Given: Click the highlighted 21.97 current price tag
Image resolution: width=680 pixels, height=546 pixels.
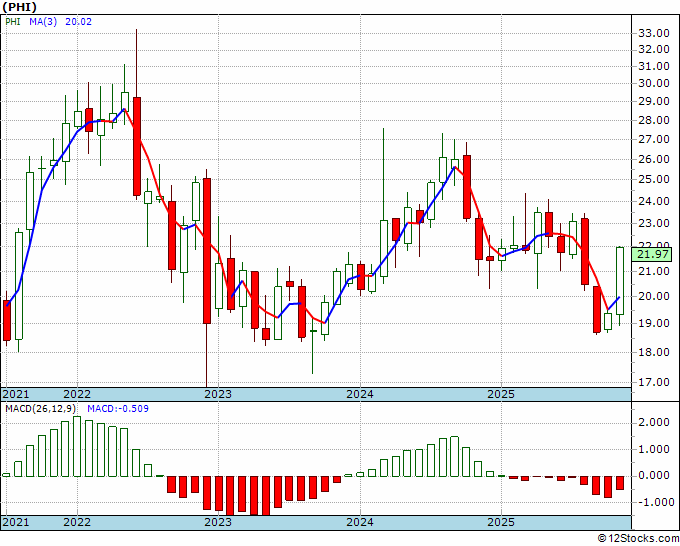Looking at the screenshot, I should pyautogui.click(x=654, y=254).
